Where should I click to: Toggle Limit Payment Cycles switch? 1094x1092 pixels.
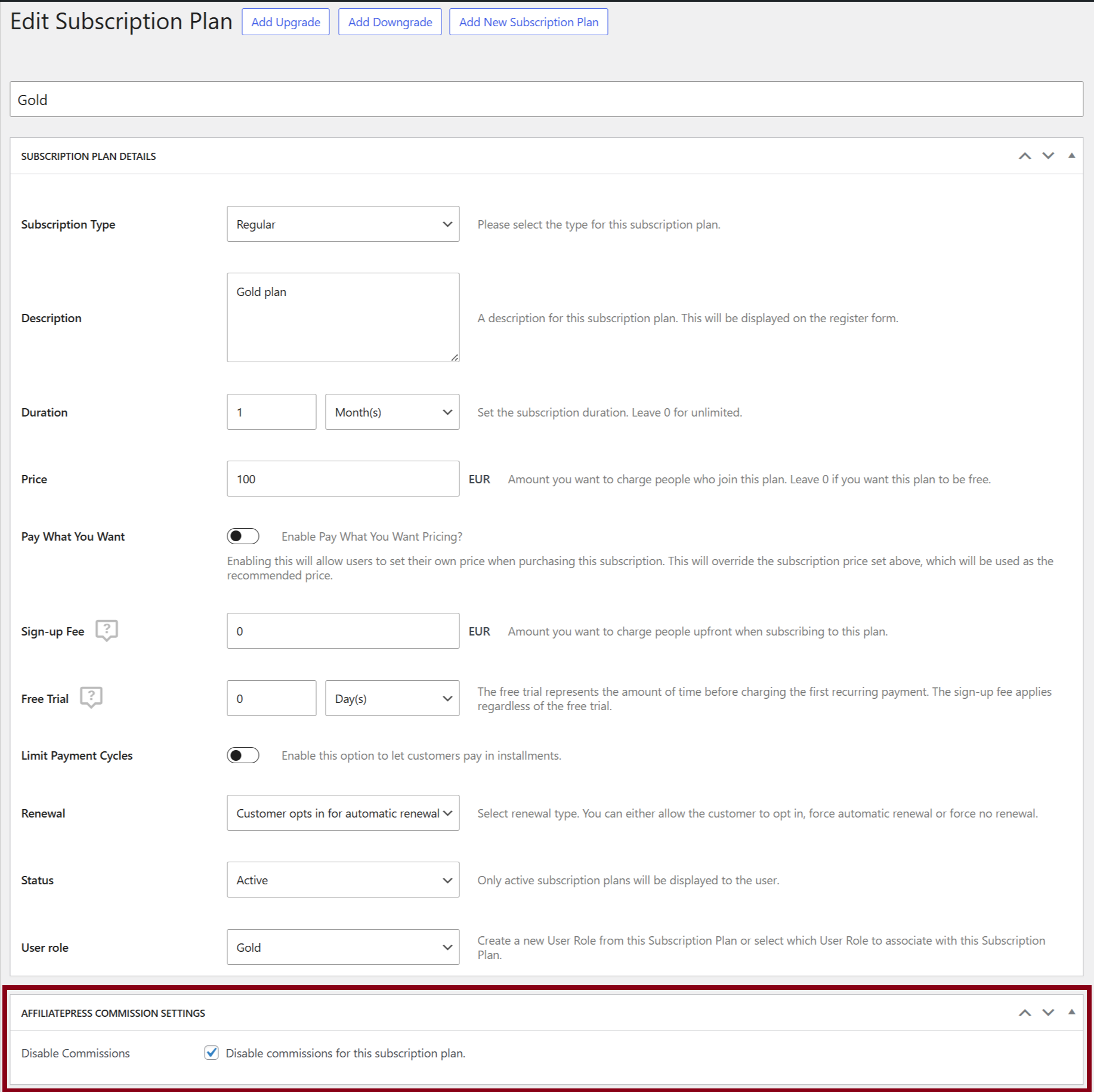pos(243,755)
